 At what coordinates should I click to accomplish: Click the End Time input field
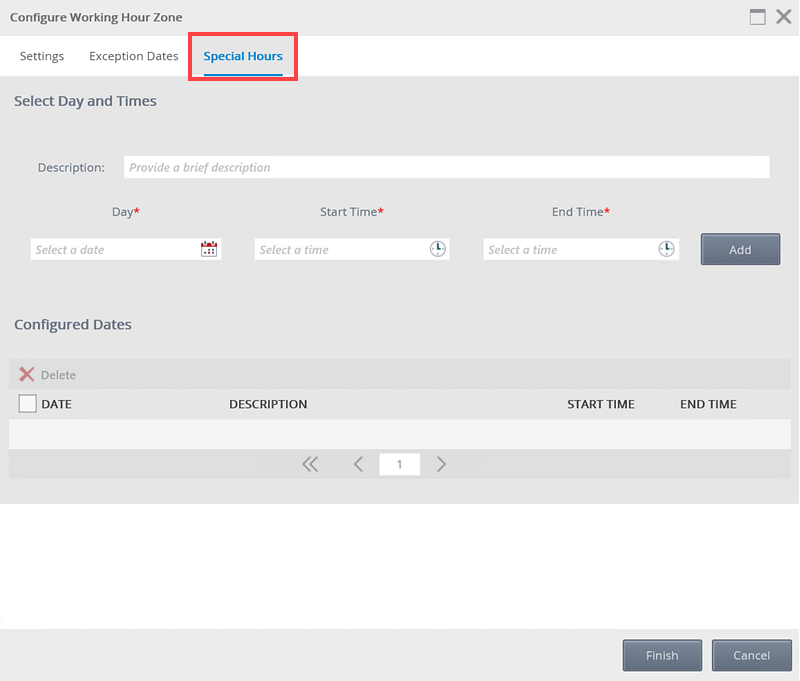[x=581, y=249]
